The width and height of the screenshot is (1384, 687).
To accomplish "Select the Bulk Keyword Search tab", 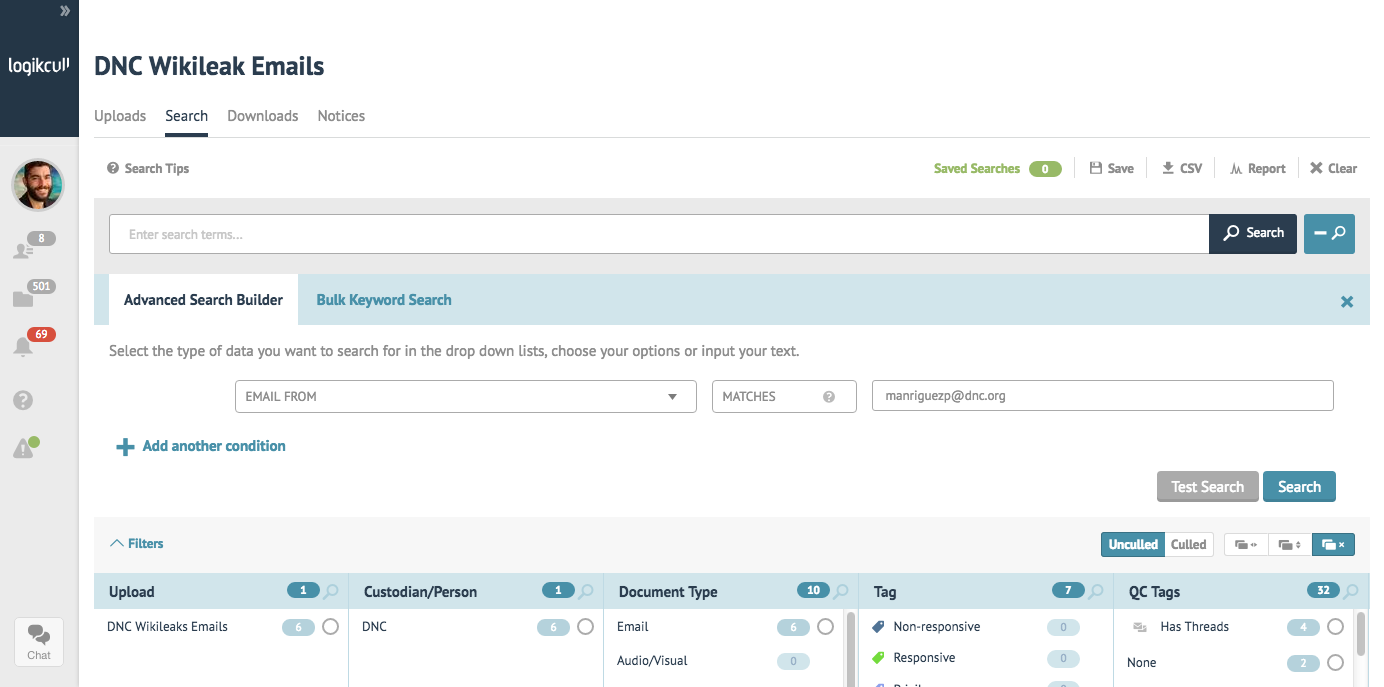I will (x=384, y=300).
